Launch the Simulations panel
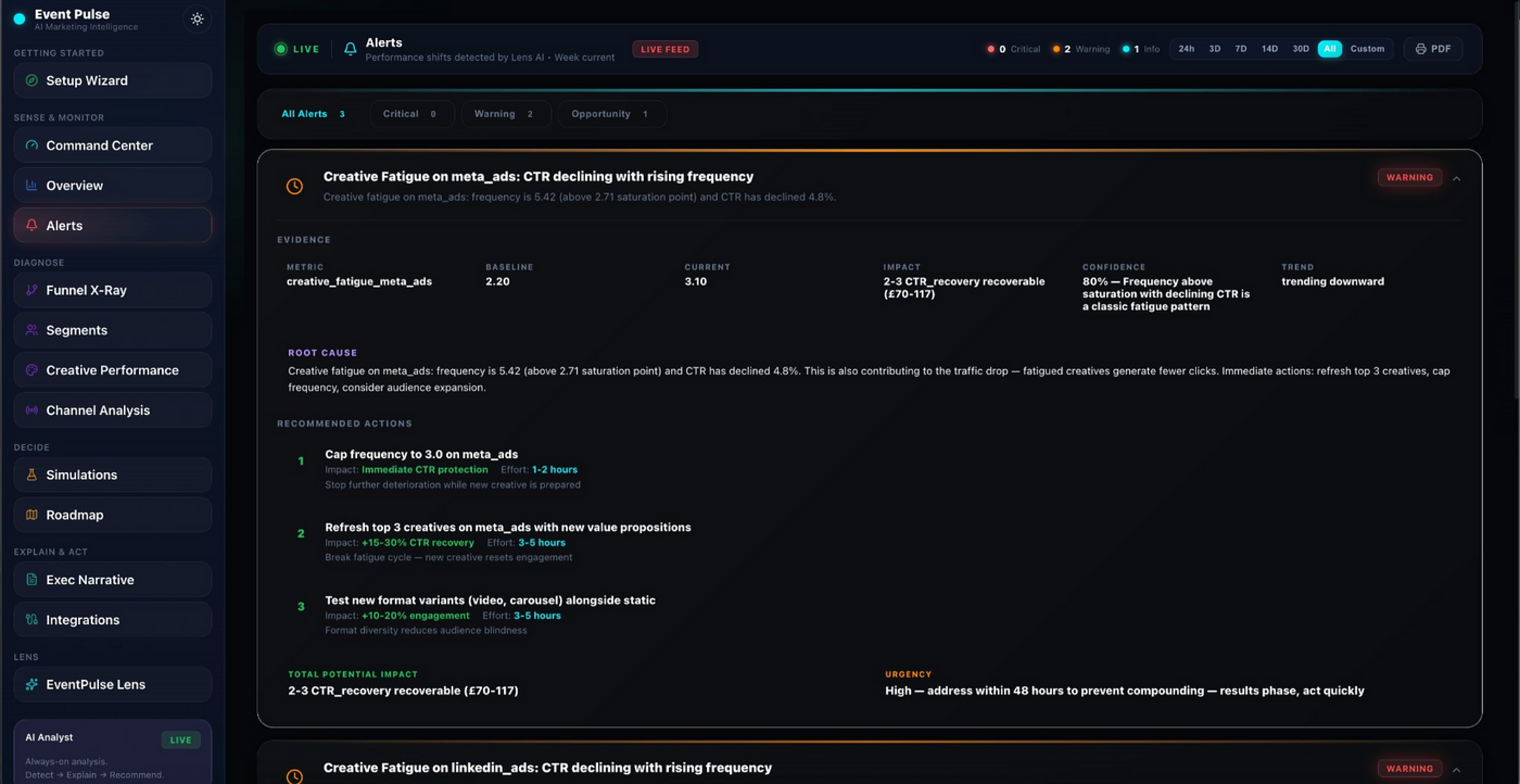This screenshot has height=784, width=1520. 112,474
